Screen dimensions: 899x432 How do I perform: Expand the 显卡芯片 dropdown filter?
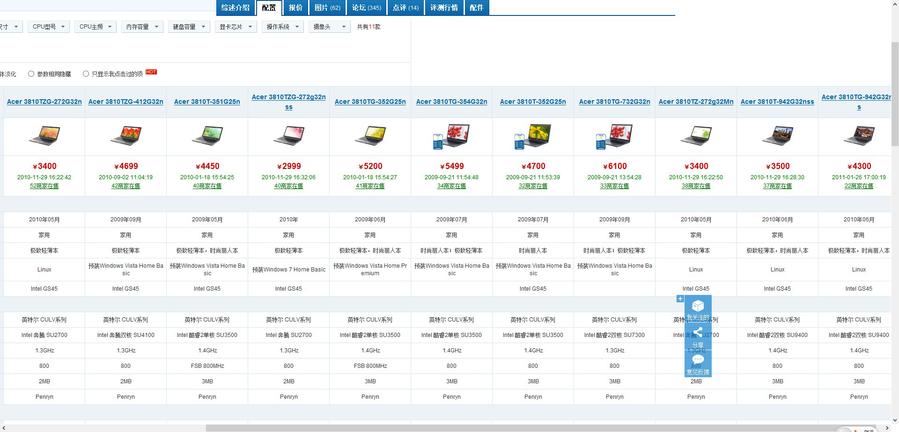[x=236, y=26]
